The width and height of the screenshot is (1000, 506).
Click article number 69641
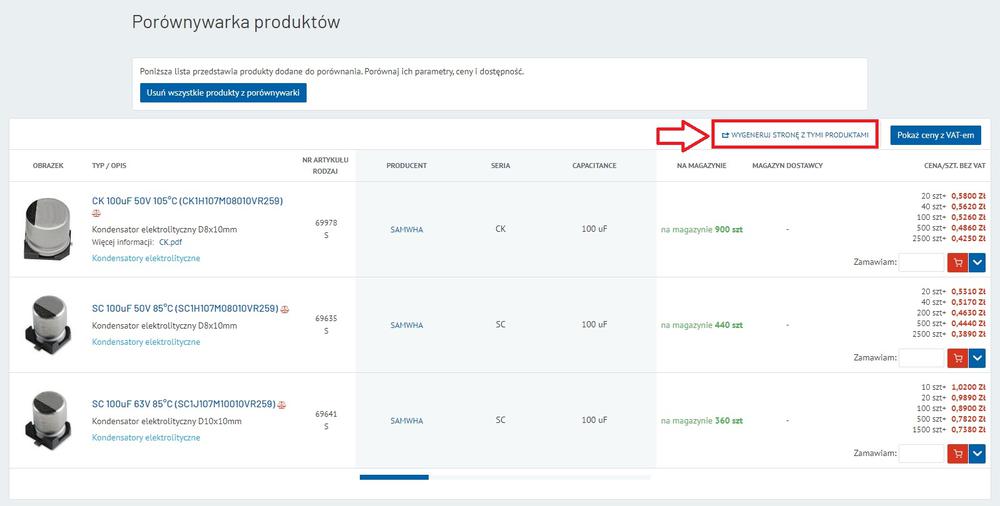326,414
